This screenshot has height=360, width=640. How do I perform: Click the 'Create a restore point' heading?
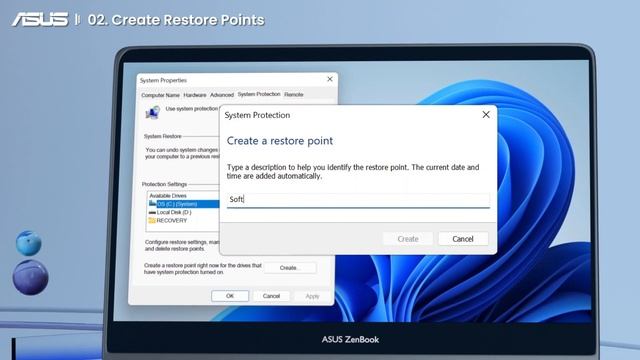click(280, 141)
